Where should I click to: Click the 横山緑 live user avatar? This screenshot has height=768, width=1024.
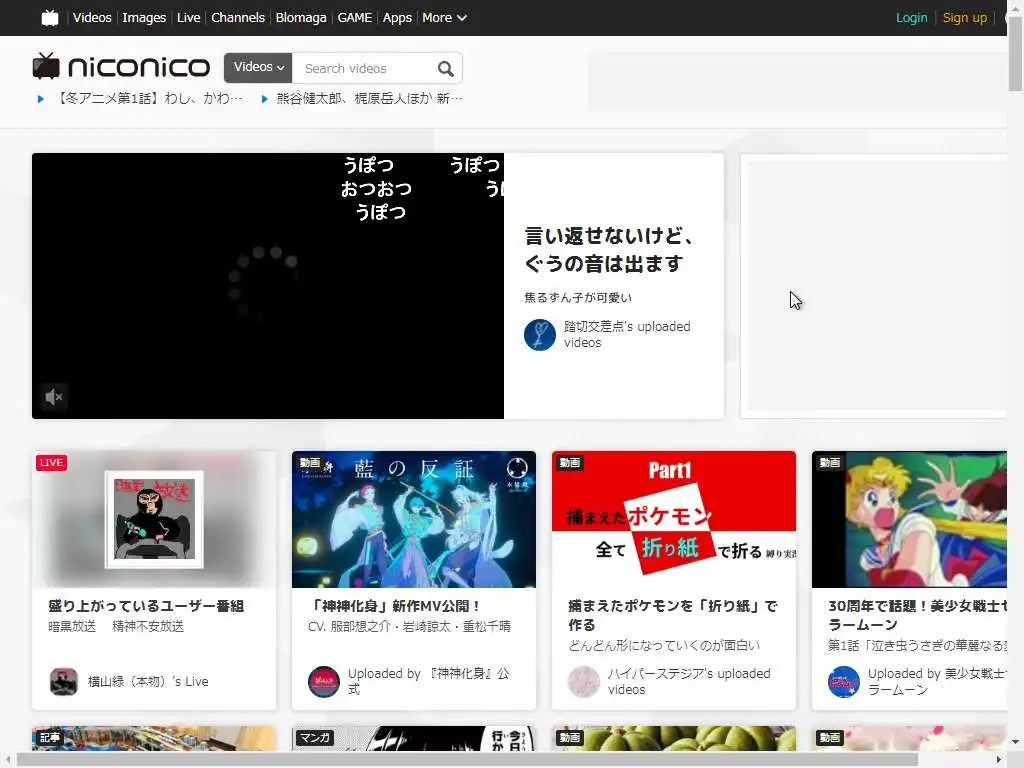coord(63,681)
